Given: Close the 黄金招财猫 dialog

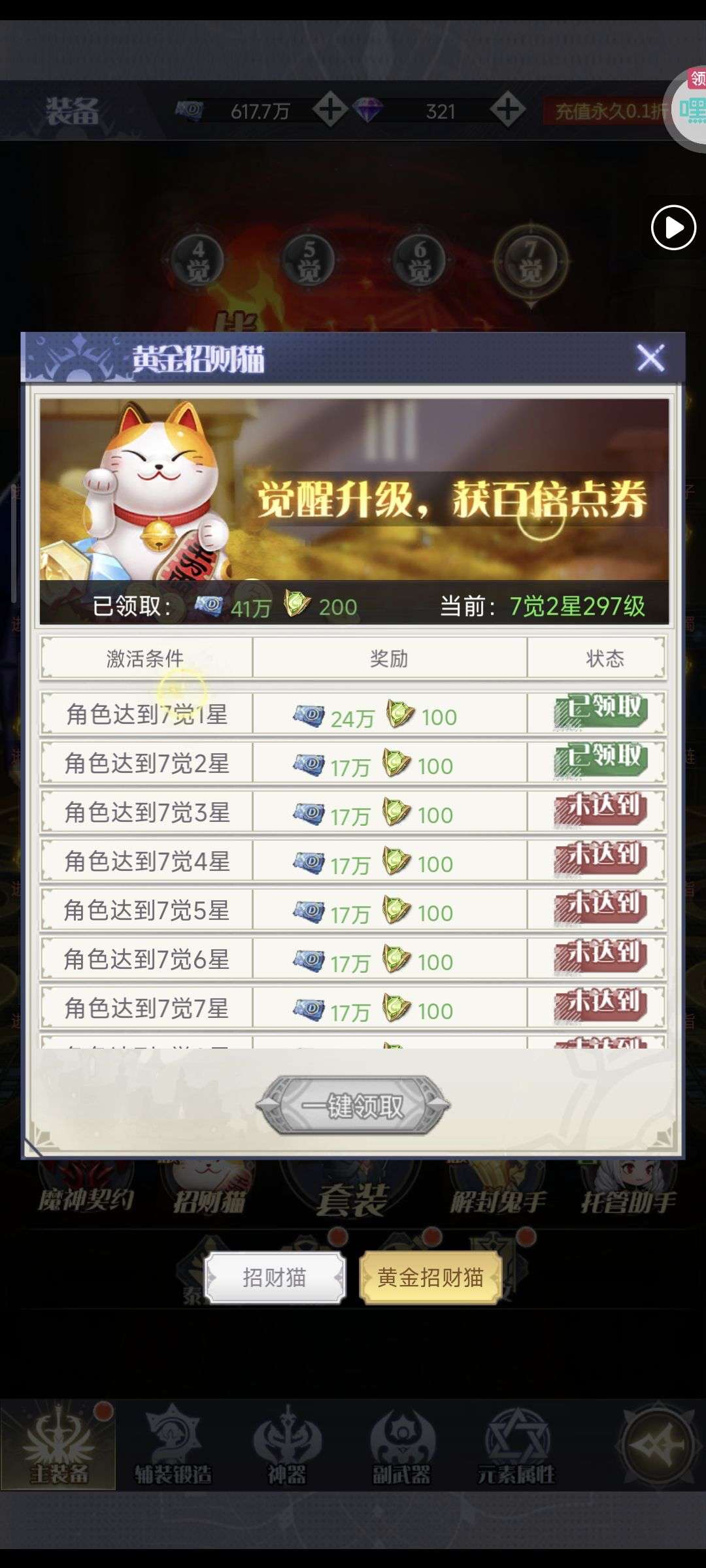Looking at the screenshot, I should (x=650, y=358).
